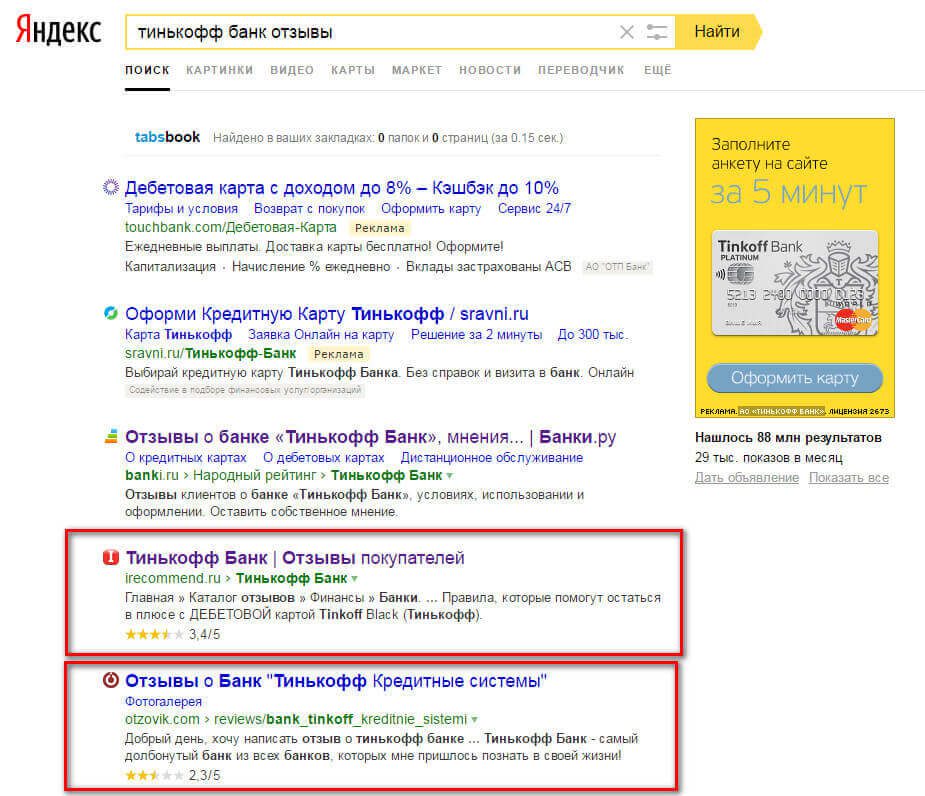Open the До 300 тыс. sitelink
This screenshot has width=925, height=796.
[x=592, y=335]
